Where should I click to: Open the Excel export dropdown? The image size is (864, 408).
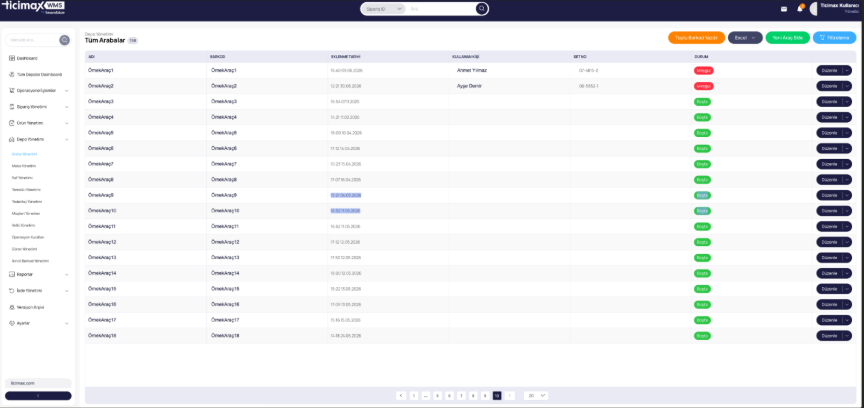[x=745, y=37]
